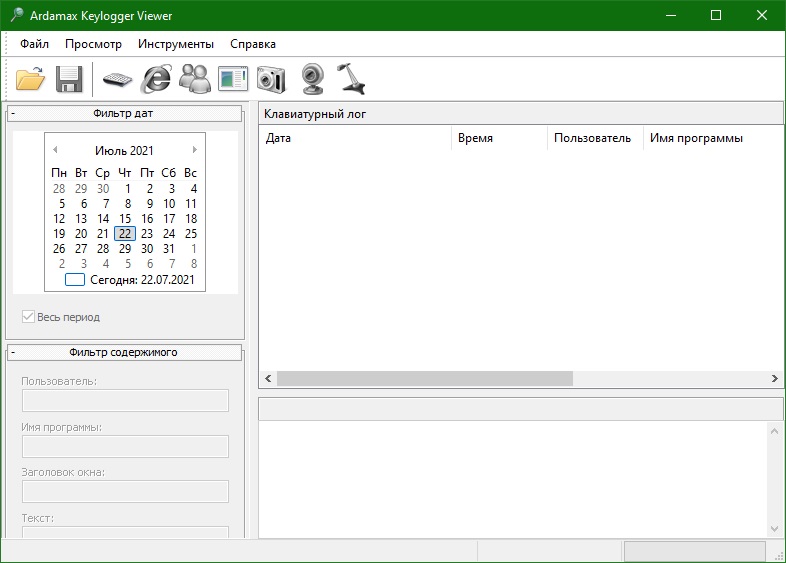
Task: Open microphone audio log icon
Action: (x=351, y=79)
